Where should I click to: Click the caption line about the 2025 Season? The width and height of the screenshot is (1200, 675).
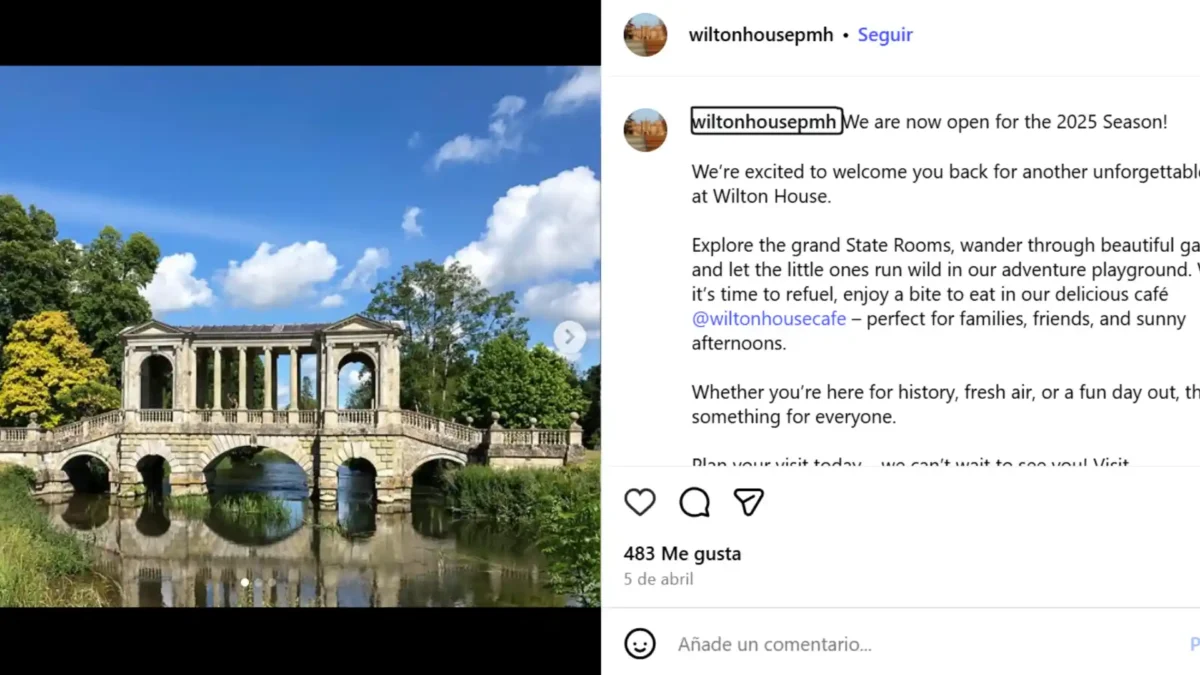point(1005,122)
